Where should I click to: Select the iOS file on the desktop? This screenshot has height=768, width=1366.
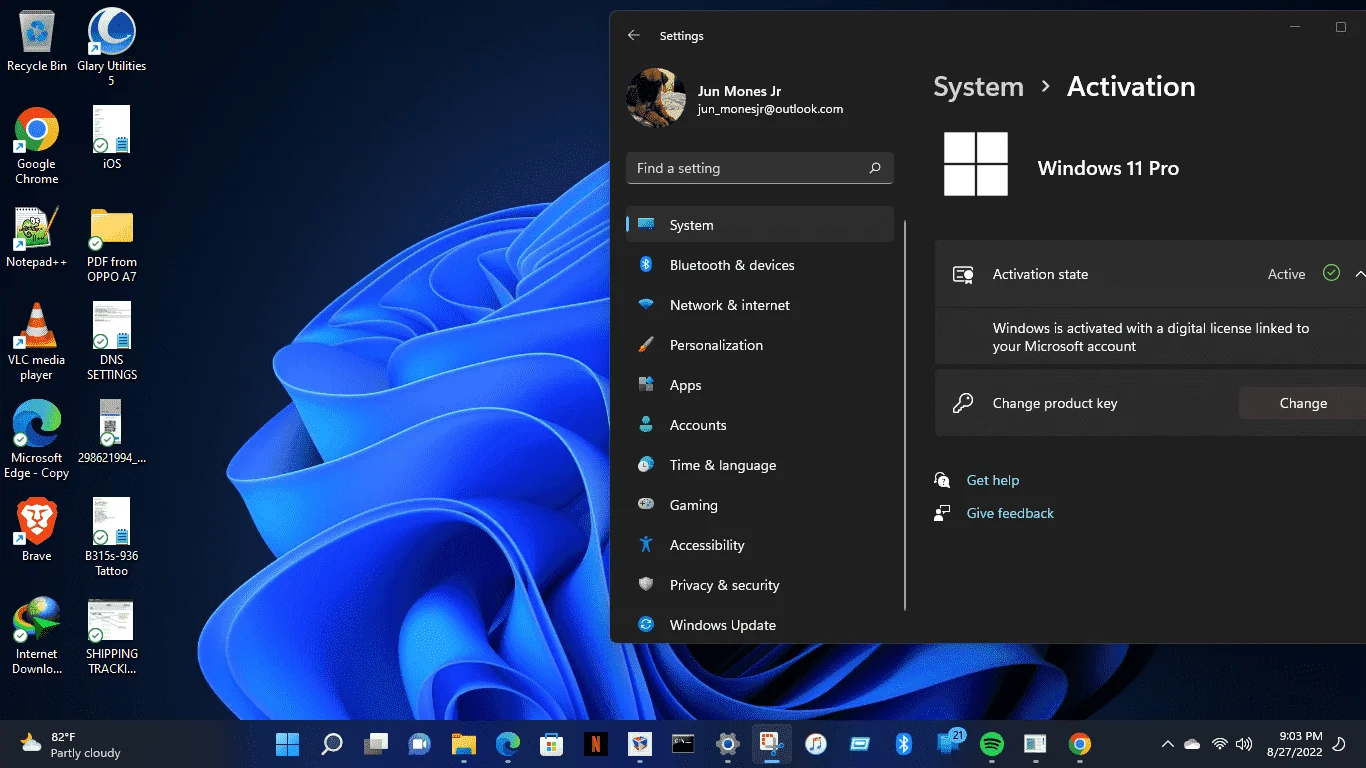tap(112, 138)
